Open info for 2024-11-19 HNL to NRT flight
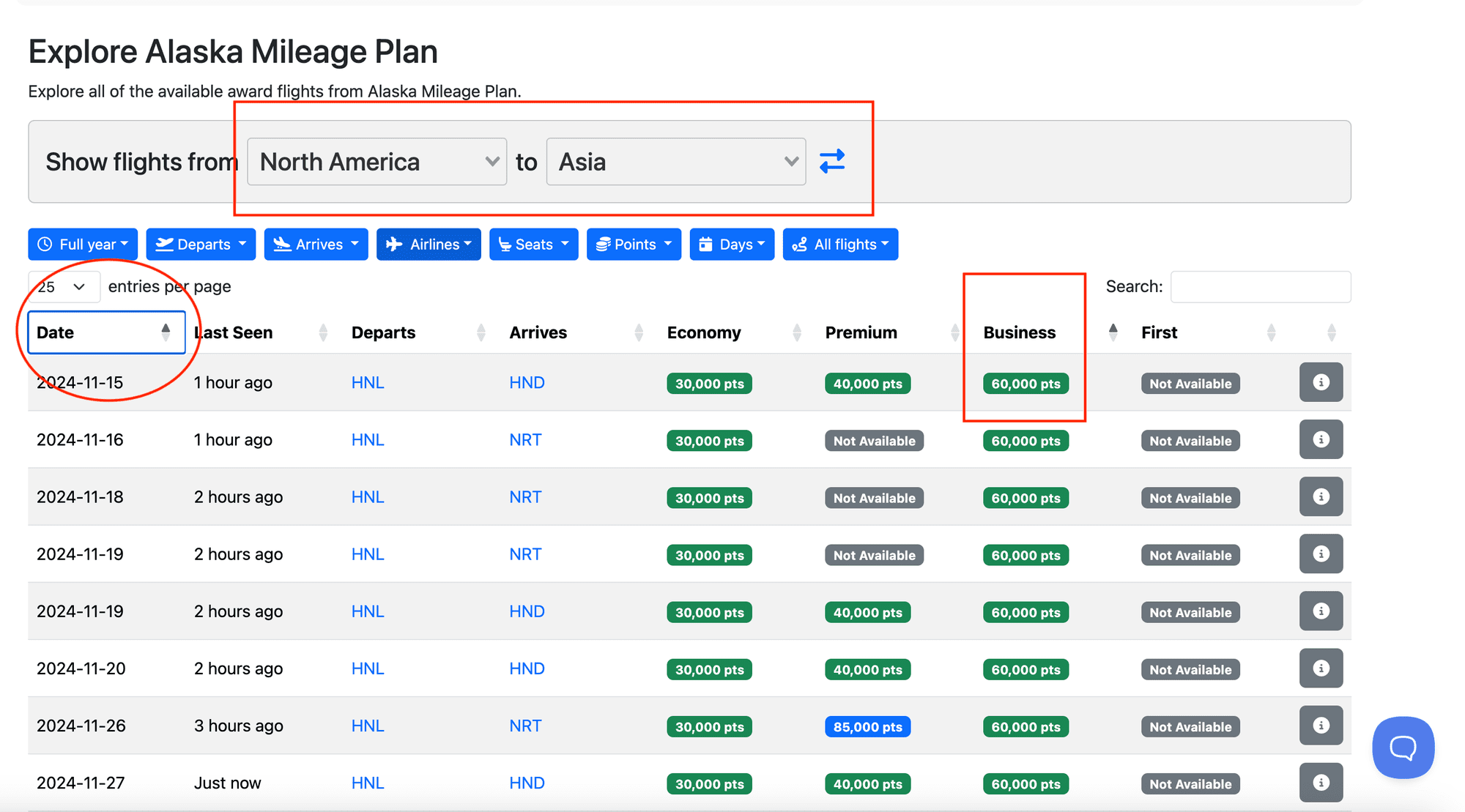 tap(1321, 554)
